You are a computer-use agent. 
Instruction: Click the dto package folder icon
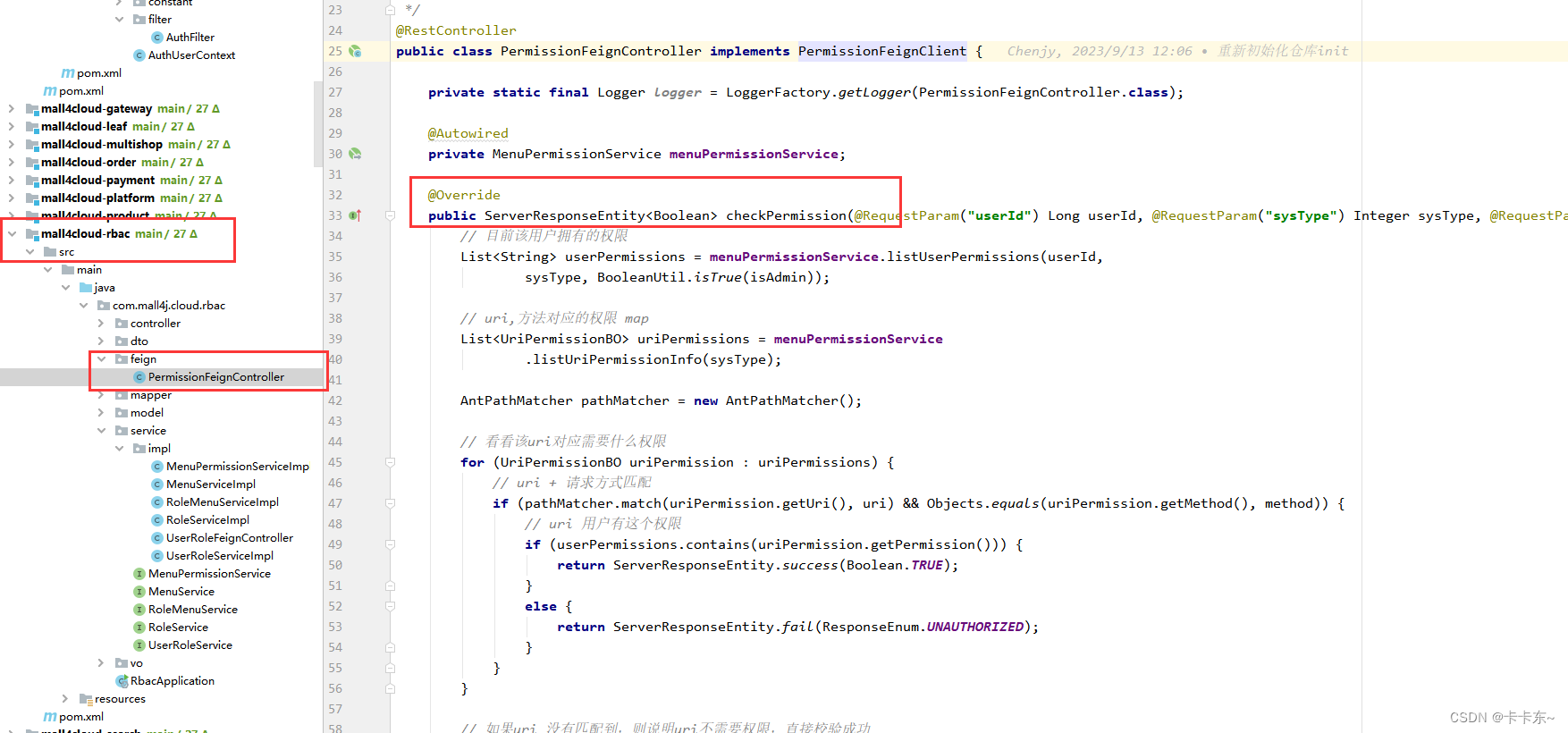click(x=122, y=341)
